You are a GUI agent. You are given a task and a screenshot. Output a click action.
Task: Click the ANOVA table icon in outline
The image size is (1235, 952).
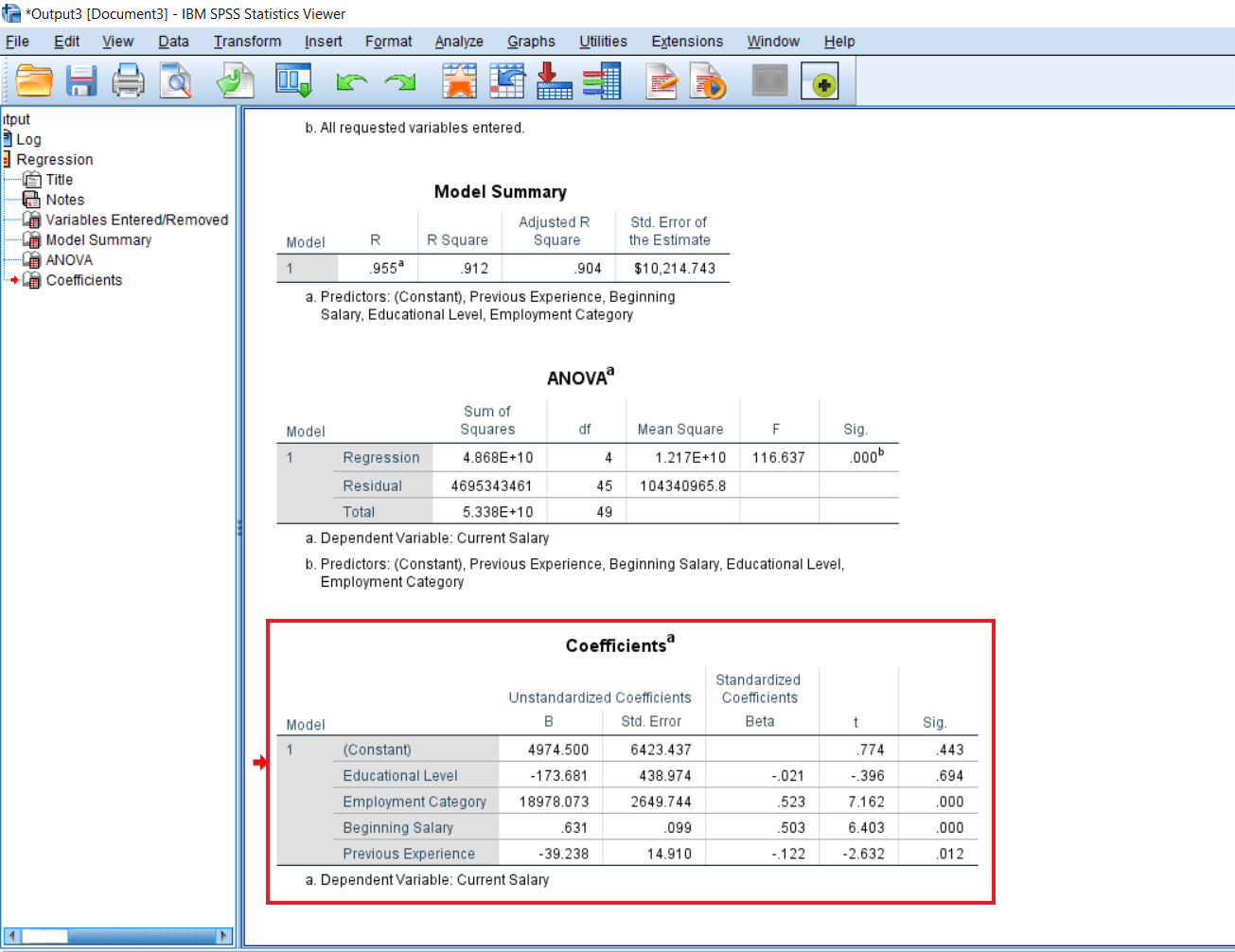[31, 260]
